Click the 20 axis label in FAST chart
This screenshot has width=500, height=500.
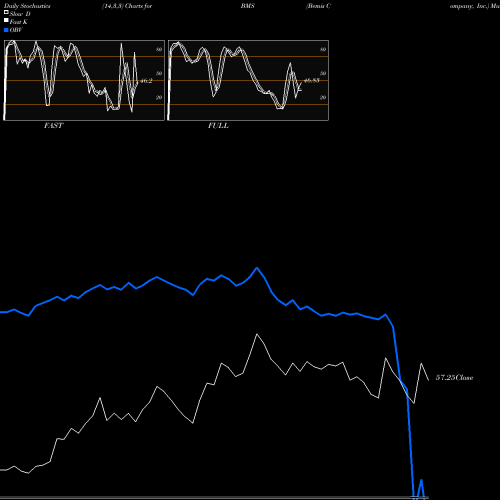click(159, 97)
